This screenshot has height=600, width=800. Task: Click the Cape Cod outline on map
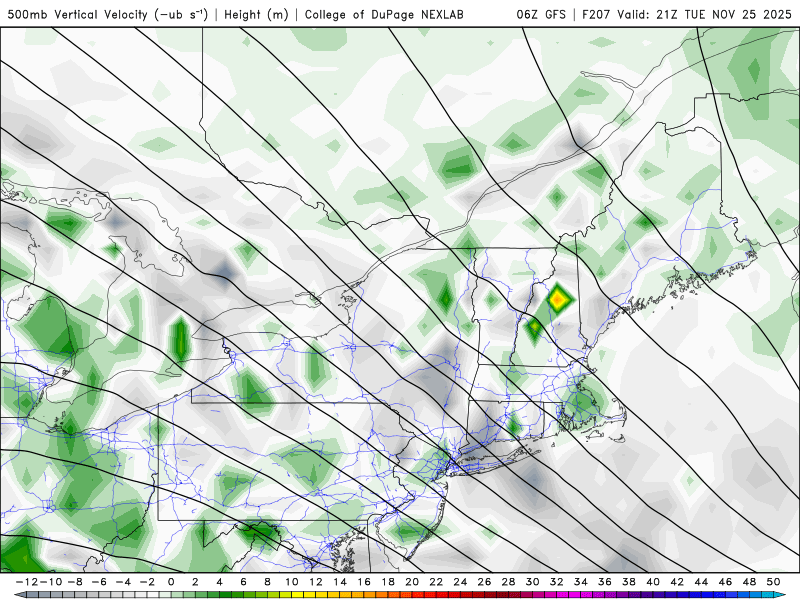coord(610,416)
